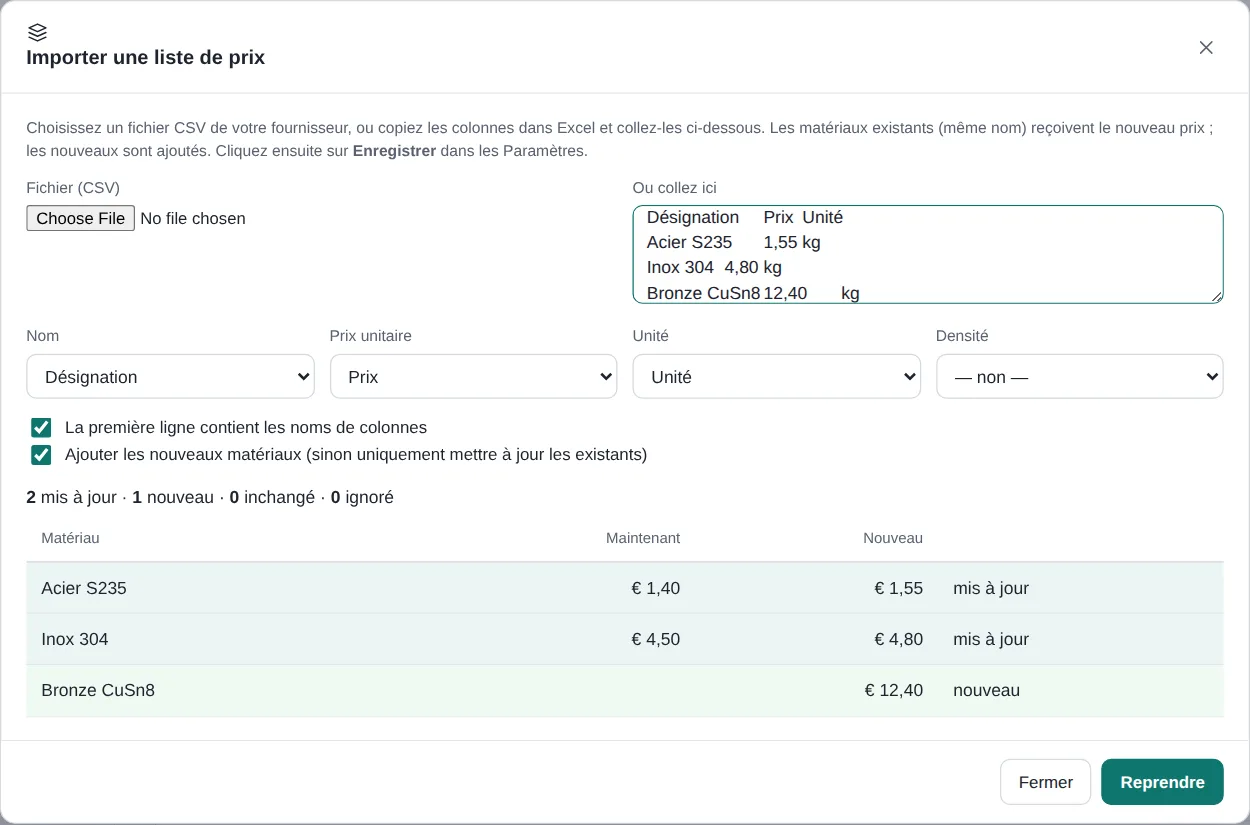Select the Acier S235 row

click(625, 588)
